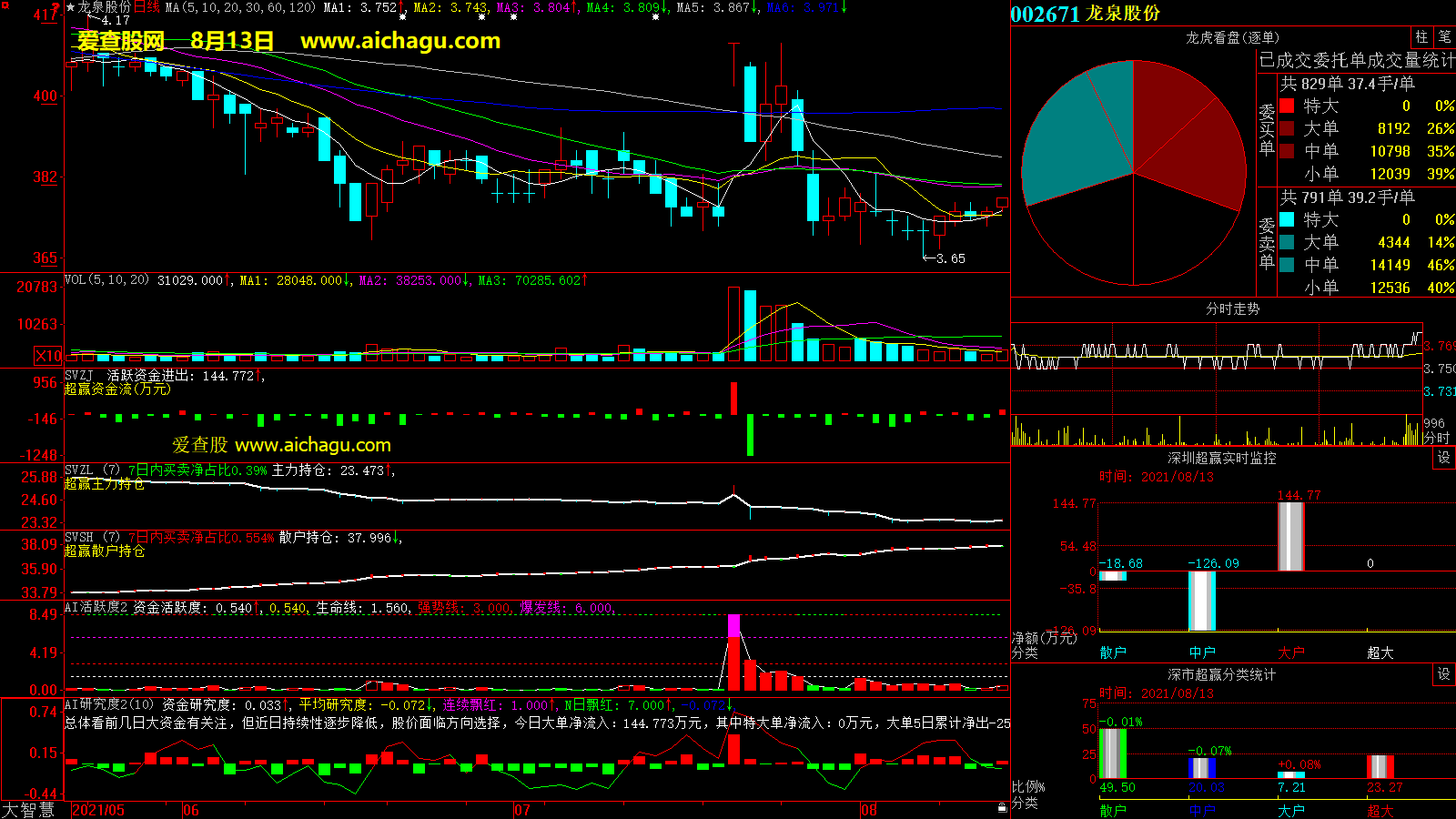Screen dimensions: 1456x819
Task: Click the 2021/05 date marker on timeline
Action: click(98, 810)
